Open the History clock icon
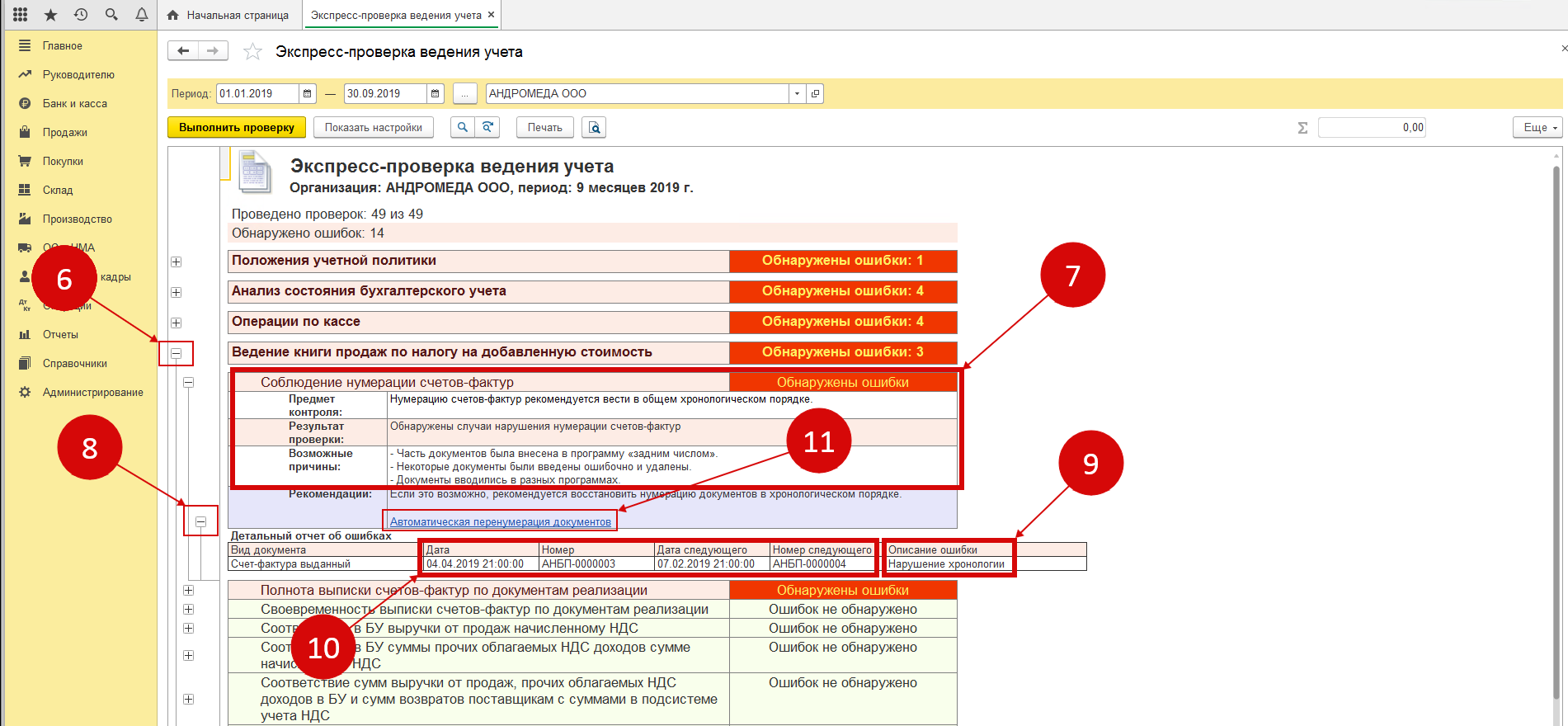This screenshot has height=726, width=1568. pos(81,14)
